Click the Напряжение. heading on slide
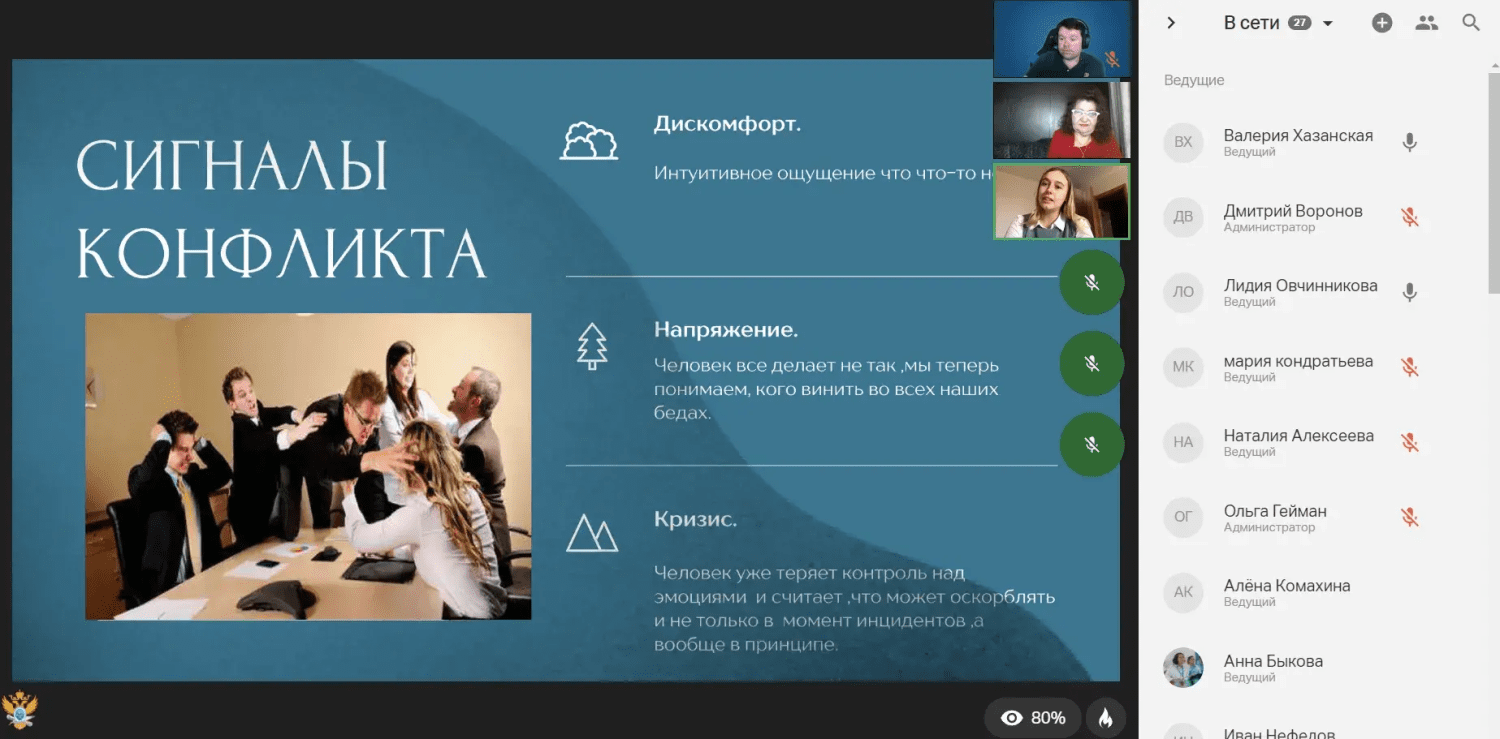 (726, 330)
